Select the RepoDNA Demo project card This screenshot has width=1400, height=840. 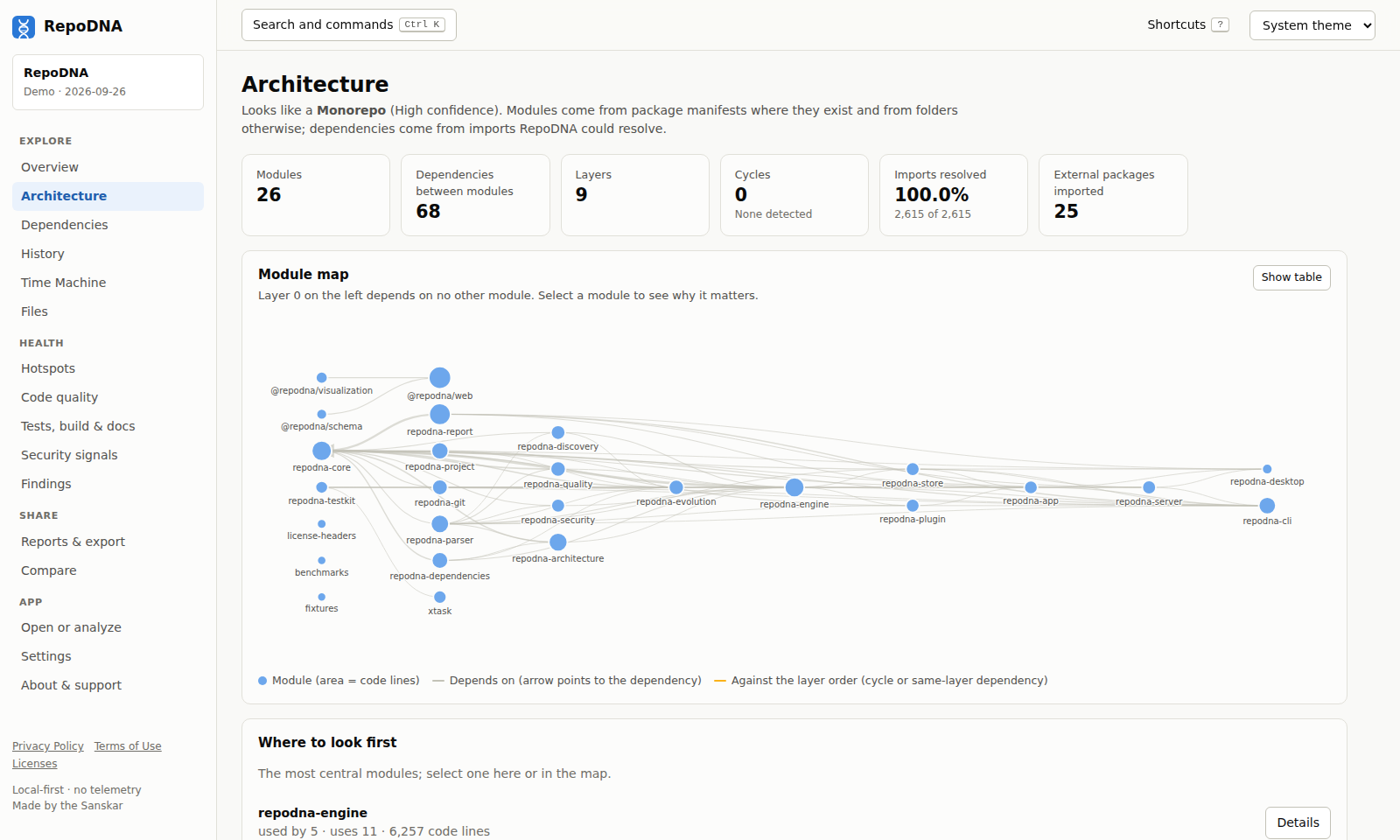click(x=108, y=82)
